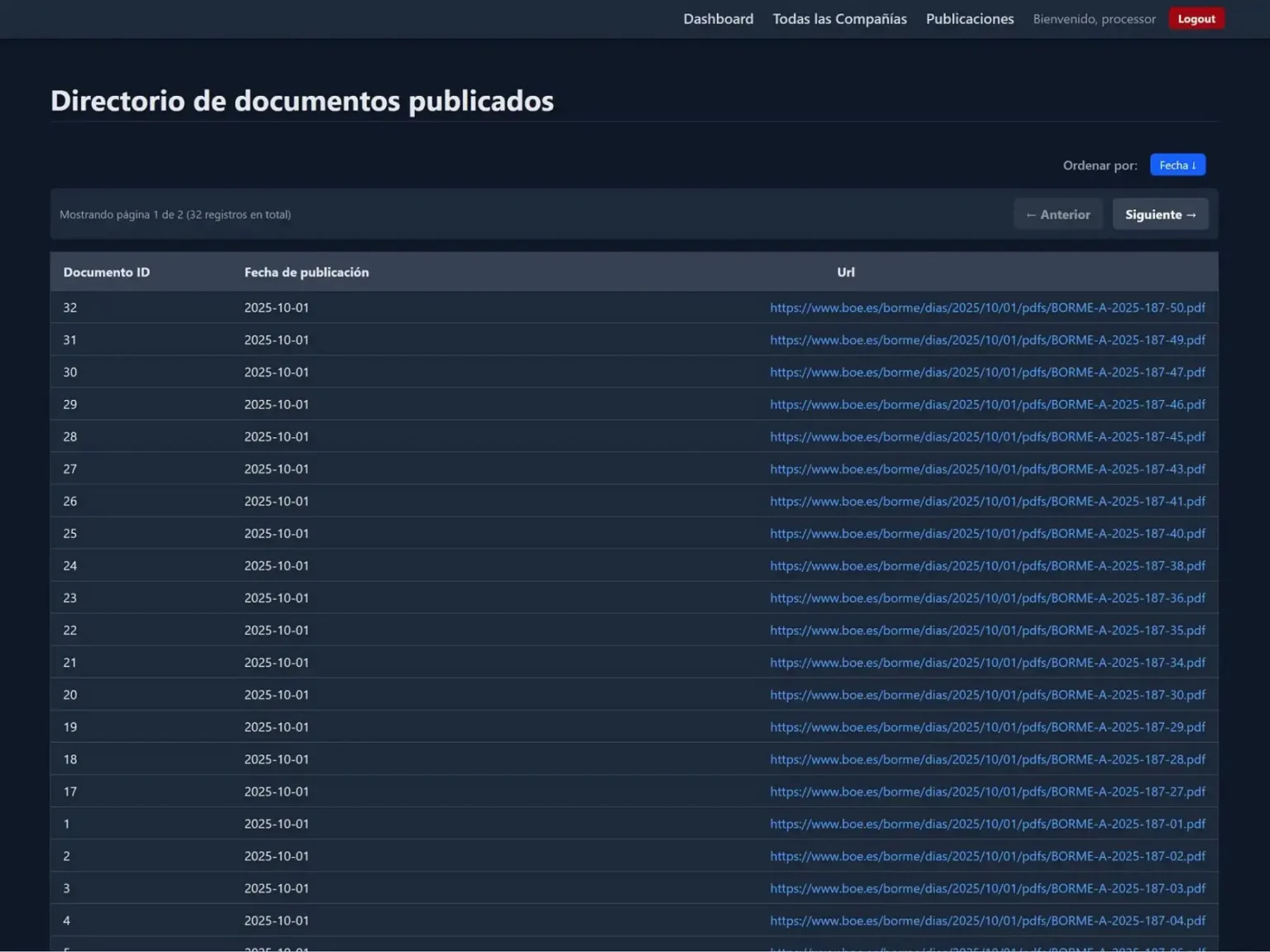The height and width of the screenshot is (952, 1270).
Task: Click the Logout button
Action: tap(1196, 17)
